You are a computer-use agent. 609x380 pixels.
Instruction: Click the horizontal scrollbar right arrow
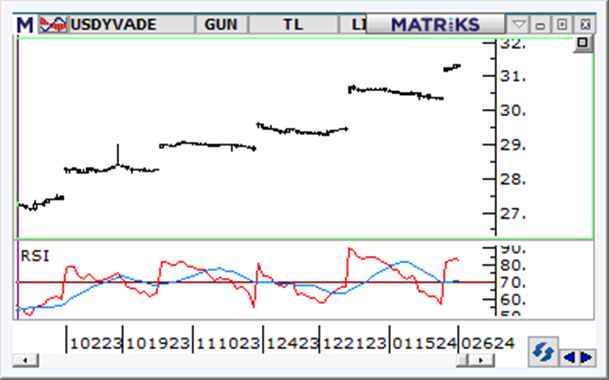point(481,360)
